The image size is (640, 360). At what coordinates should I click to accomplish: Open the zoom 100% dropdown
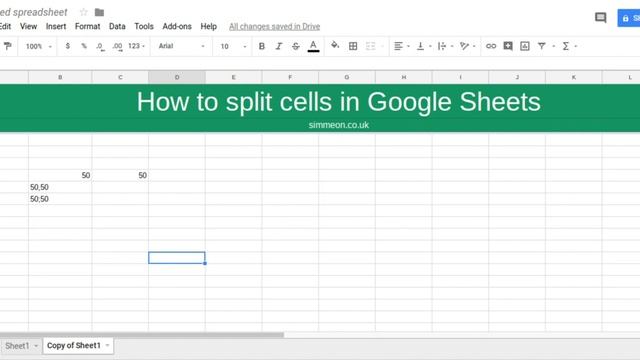pos(39,46)
